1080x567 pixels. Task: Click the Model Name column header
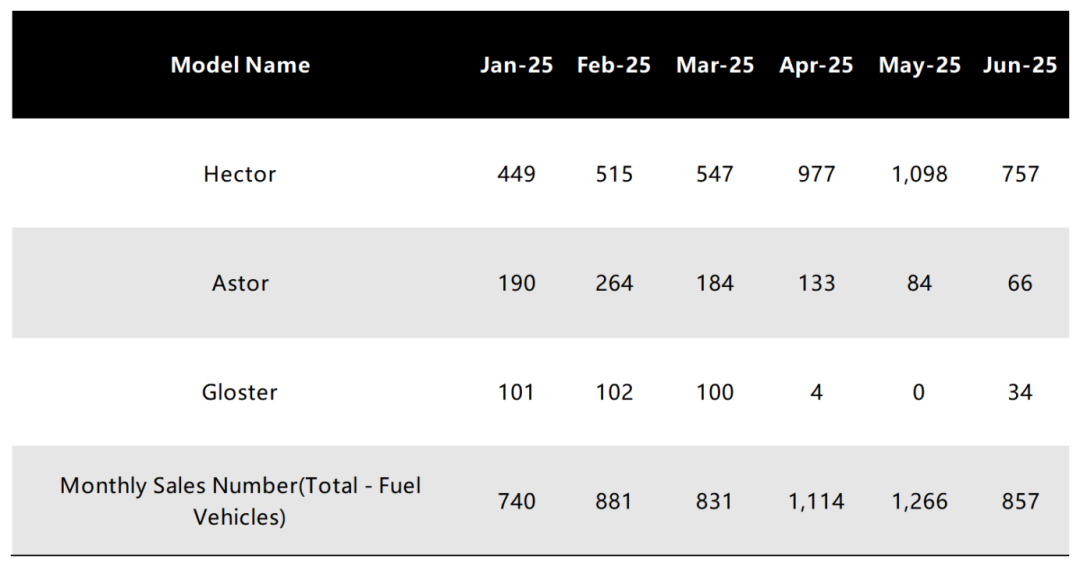[240, 65]
